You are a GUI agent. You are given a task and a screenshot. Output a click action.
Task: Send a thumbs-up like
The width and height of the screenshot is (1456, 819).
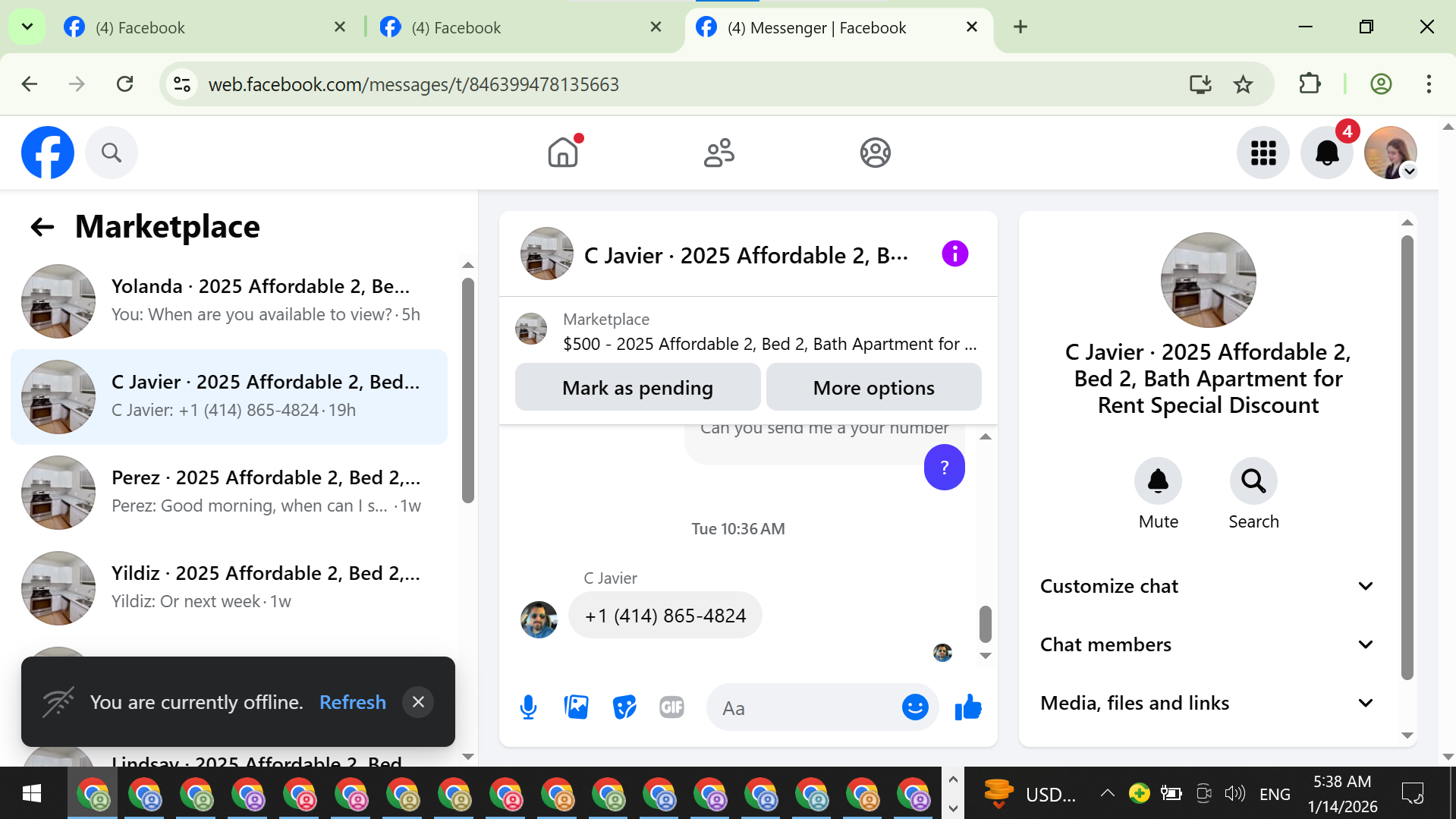coord(968,707)
